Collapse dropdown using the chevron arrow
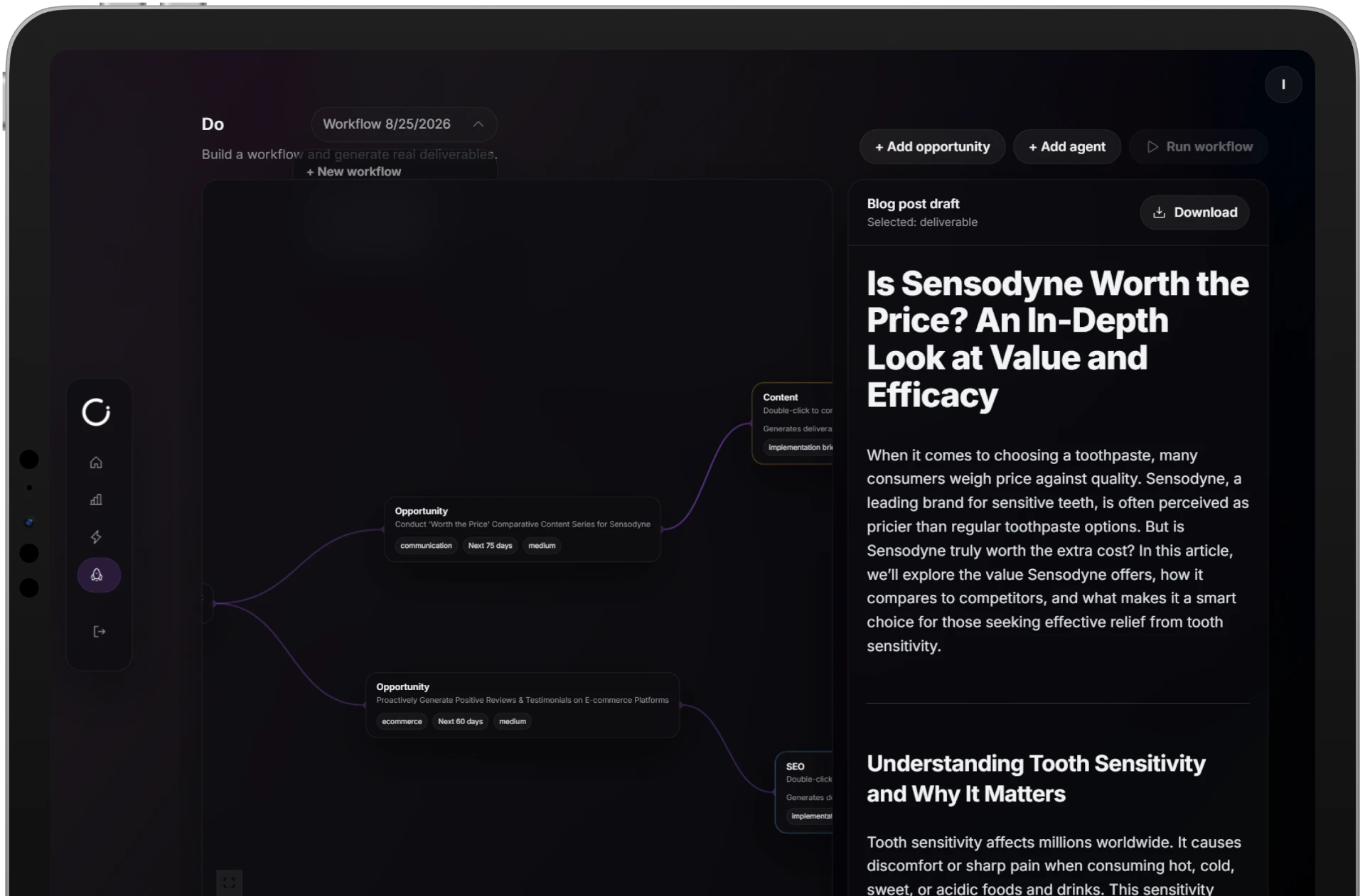The image size is (1365, 896). [478, 124]
